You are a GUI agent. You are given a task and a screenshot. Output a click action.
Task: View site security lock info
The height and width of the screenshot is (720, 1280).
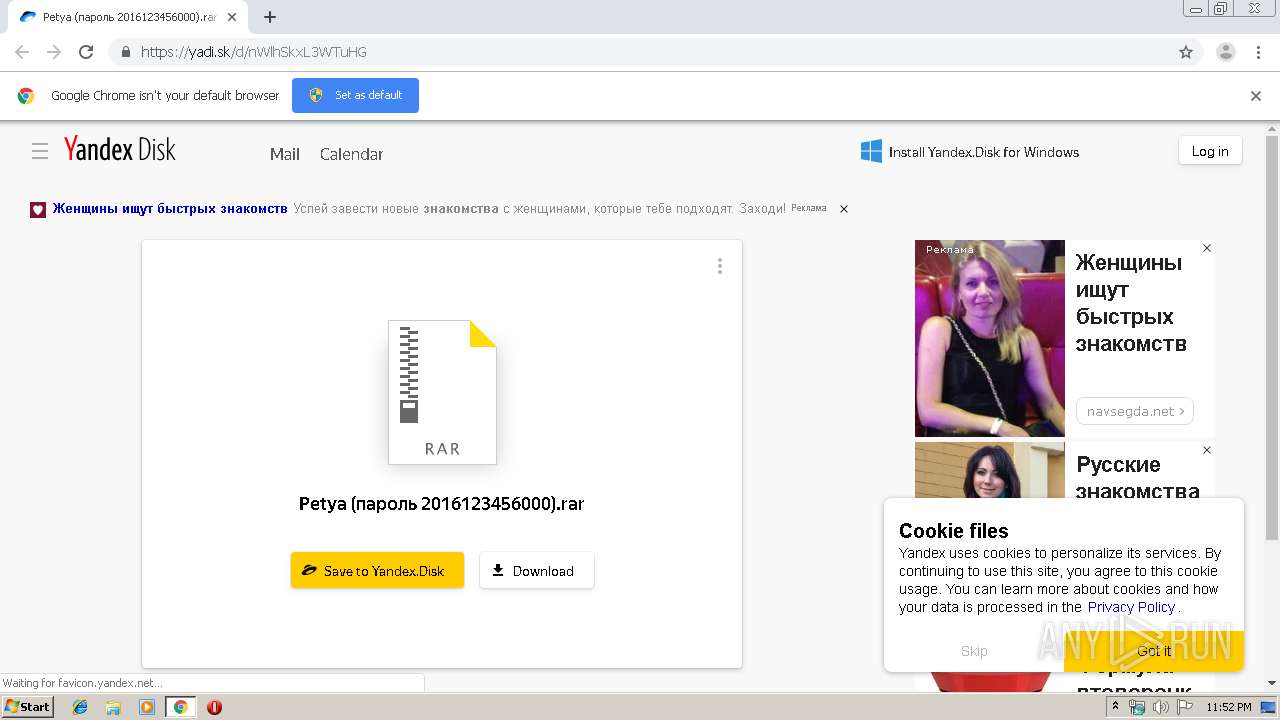pyautogui.click(x=125, y=52)
